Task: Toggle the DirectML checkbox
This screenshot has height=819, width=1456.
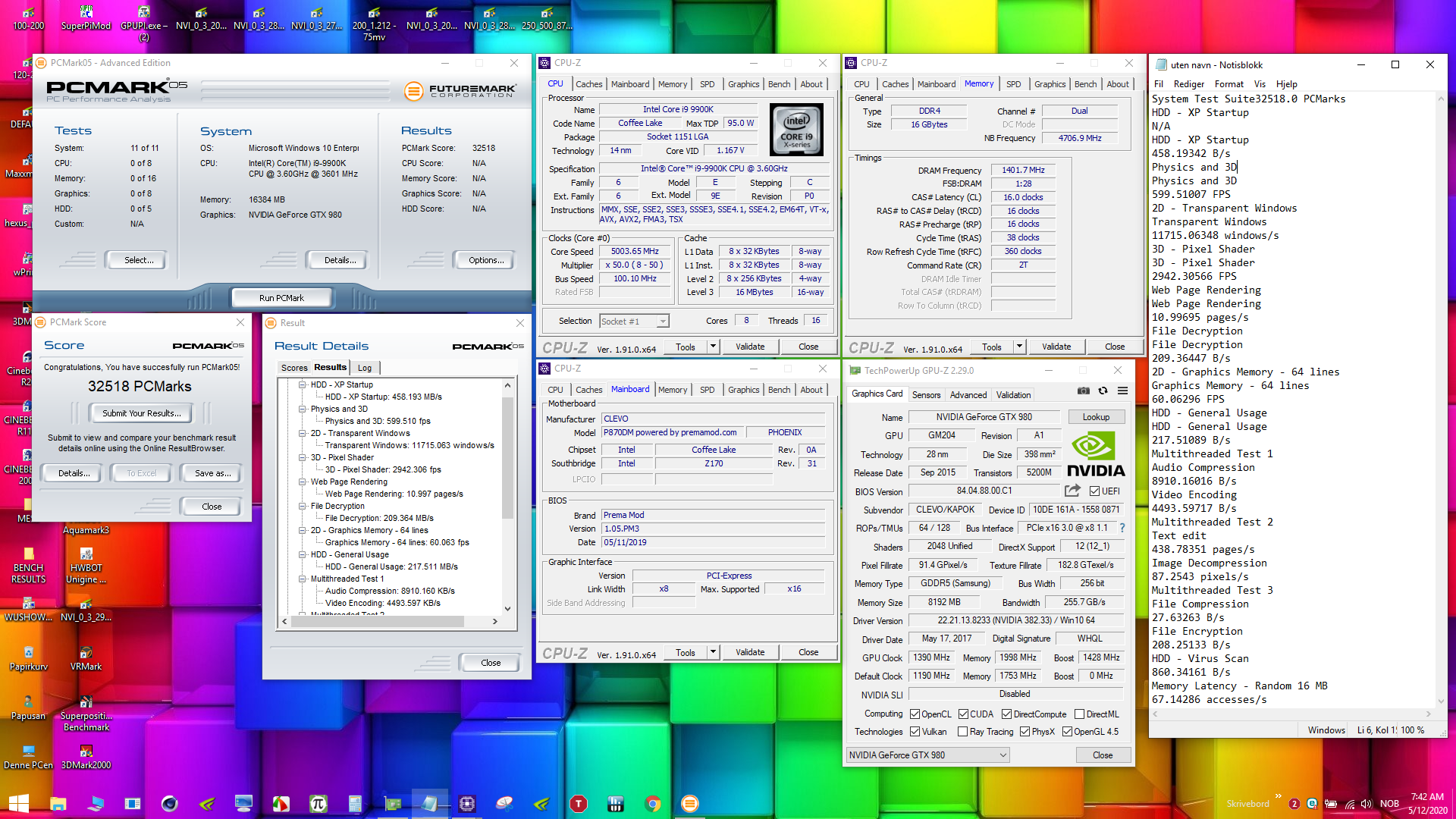Action: click(1079, 714)
